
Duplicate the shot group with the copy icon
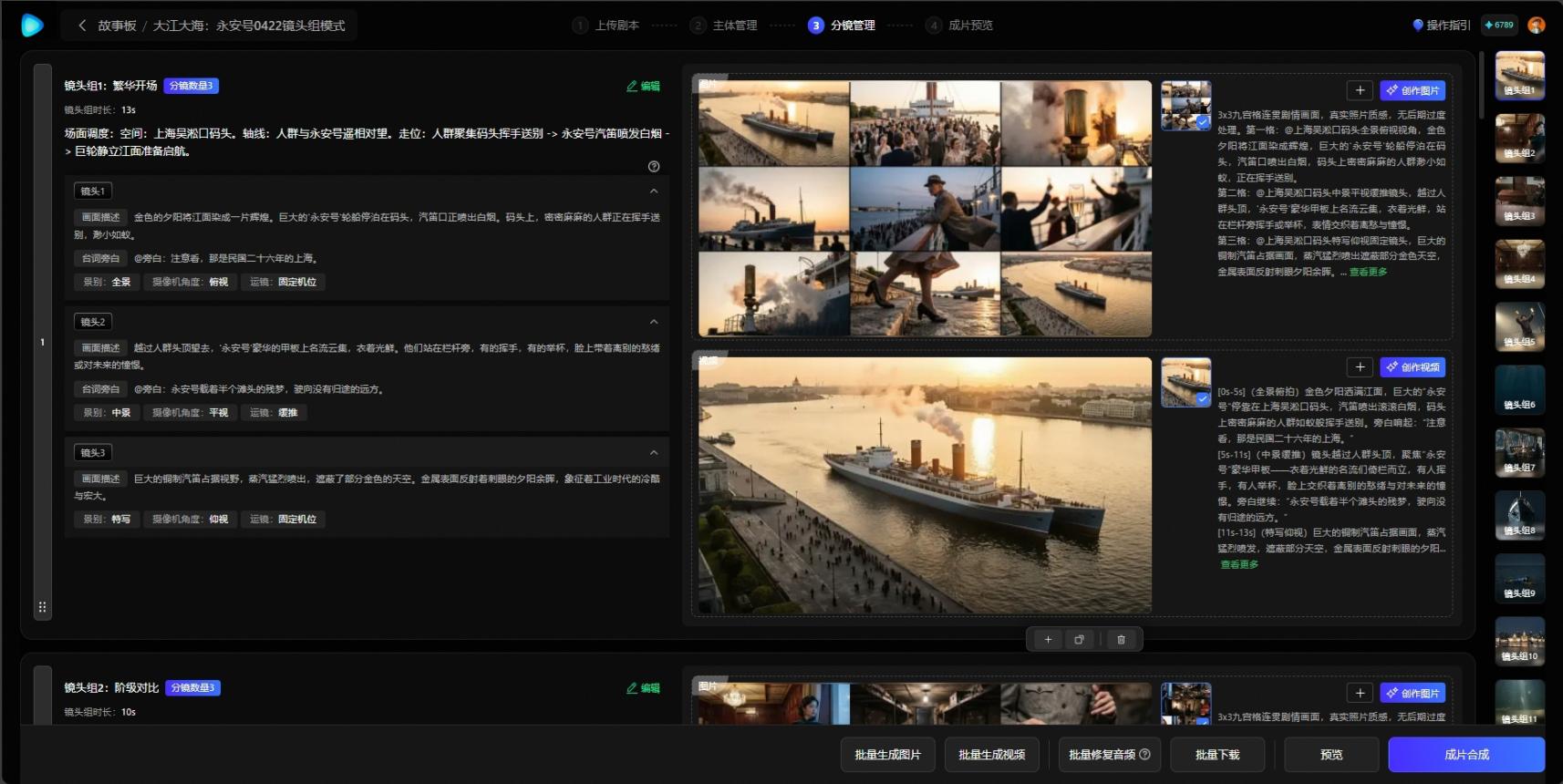[1079, 640]
